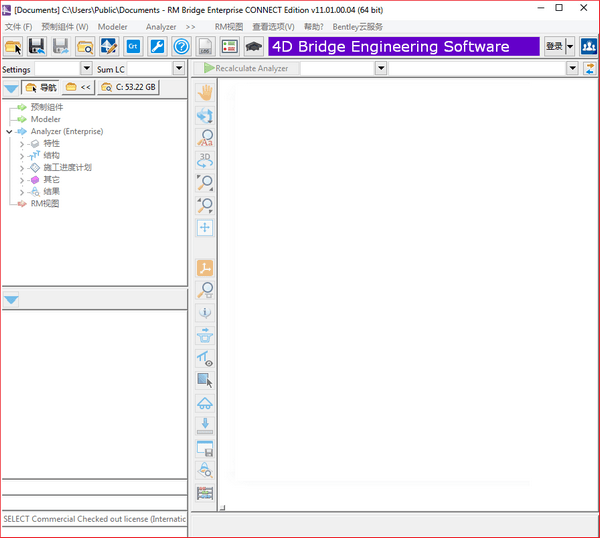Click the 3D rotate view icon
This screenshot has width=600, height=538.
(x=205, y=159)
